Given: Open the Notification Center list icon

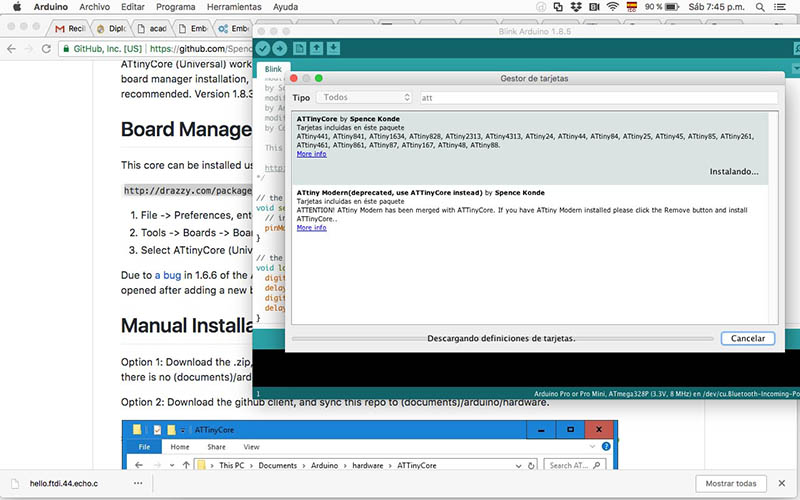Looking at the screenshot, I should [780, 7].
